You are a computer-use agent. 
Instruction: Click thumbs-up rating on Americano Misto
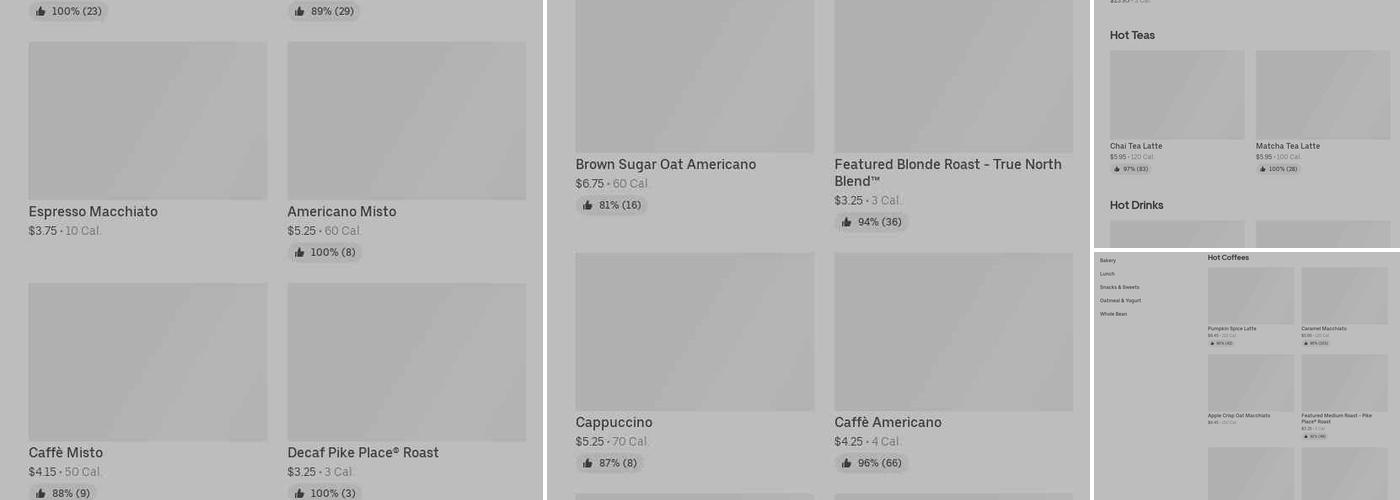324,253
